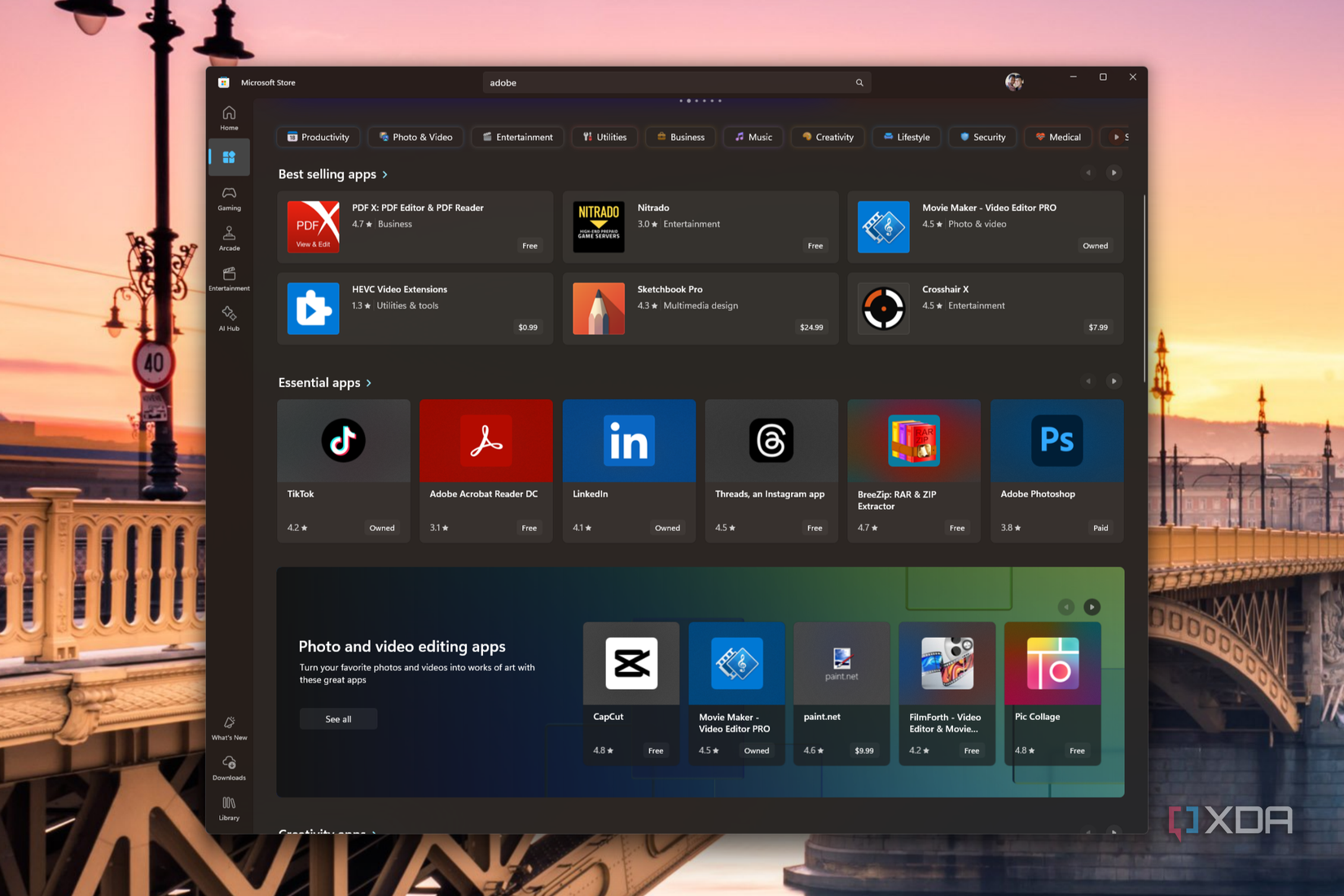Click the search magnifier in the search bar
The width and height of the screenshot is (1344, 896).
tap(859, 82)
